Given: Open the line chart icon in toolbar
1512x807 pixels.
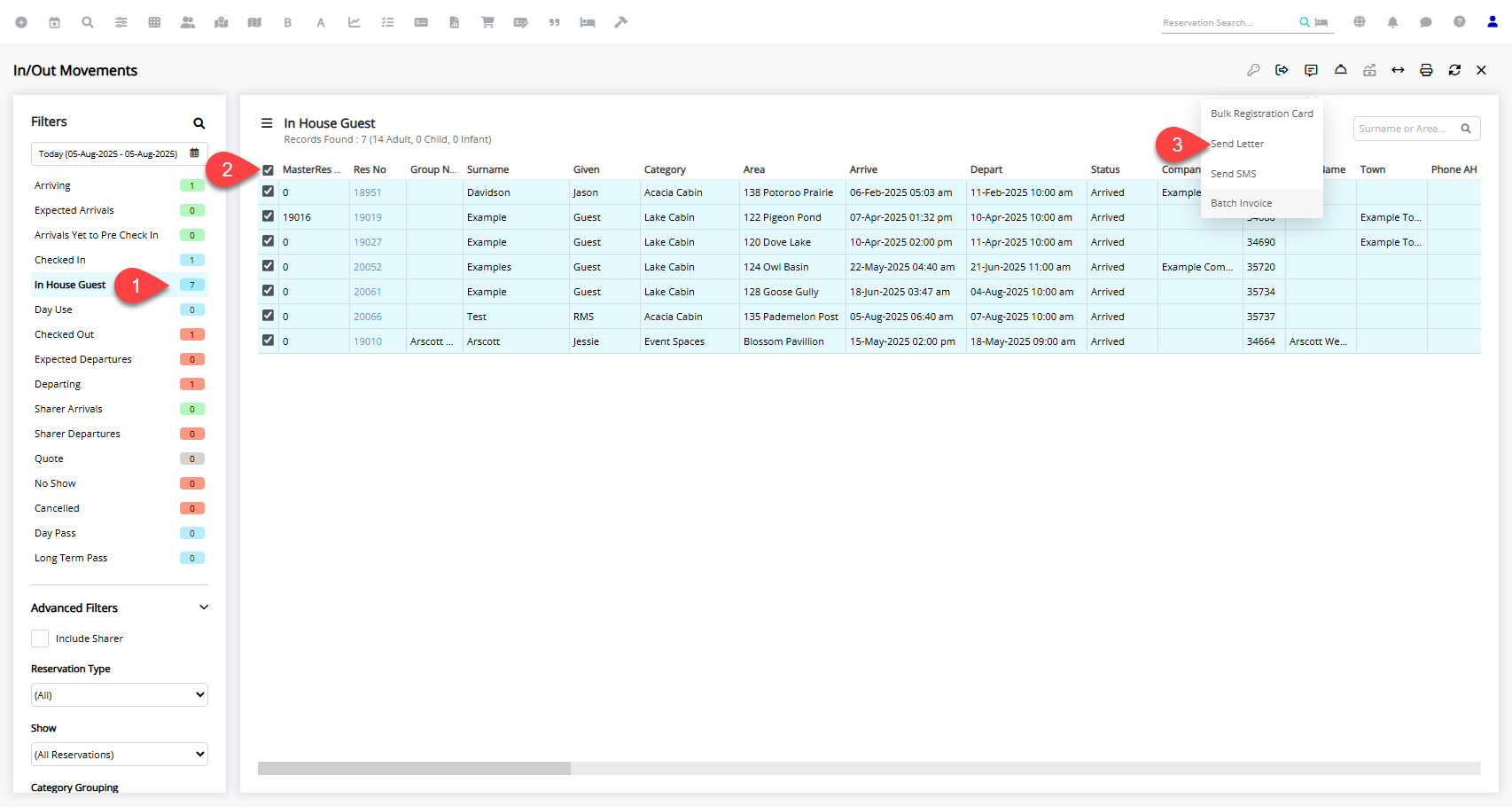Looking at the screenshot, I should [355, 22].
